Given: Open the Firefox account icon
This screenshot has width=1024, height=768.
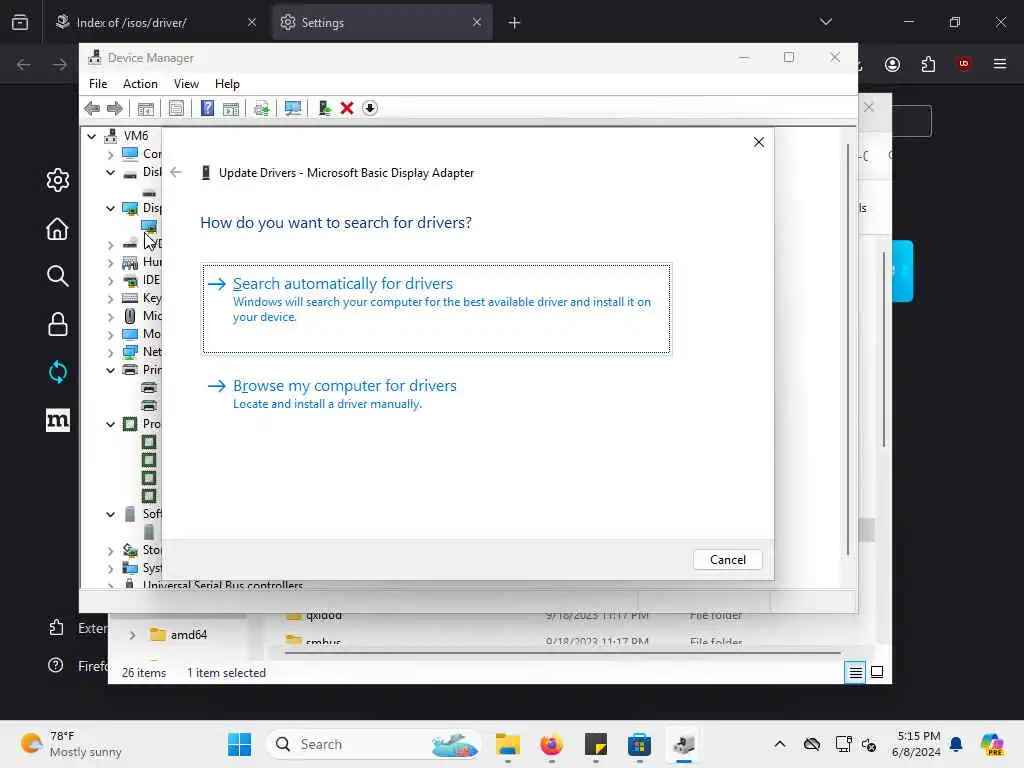Looking at the screenshot, I should pos(892,64).
